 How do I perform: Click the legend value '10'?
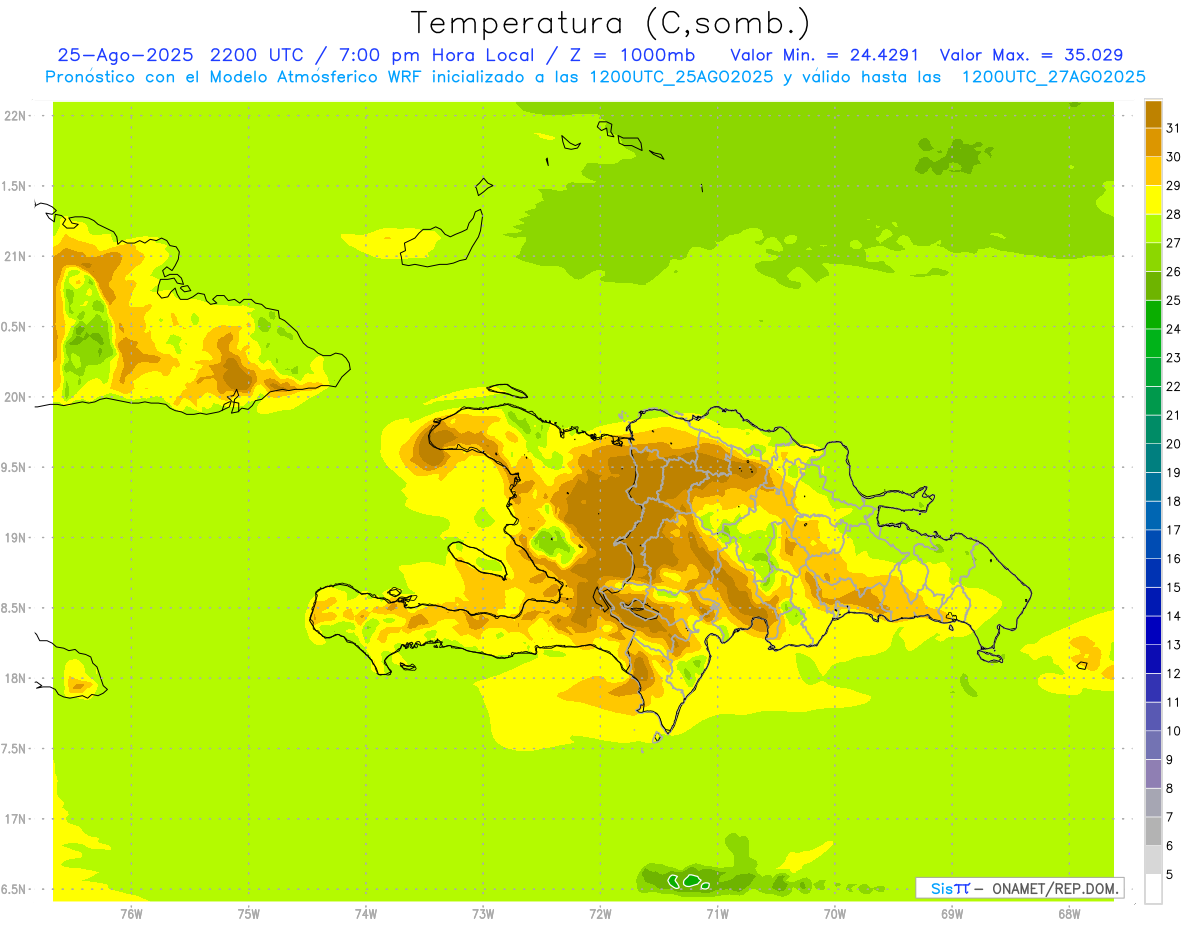click(x=1174, y=731)
